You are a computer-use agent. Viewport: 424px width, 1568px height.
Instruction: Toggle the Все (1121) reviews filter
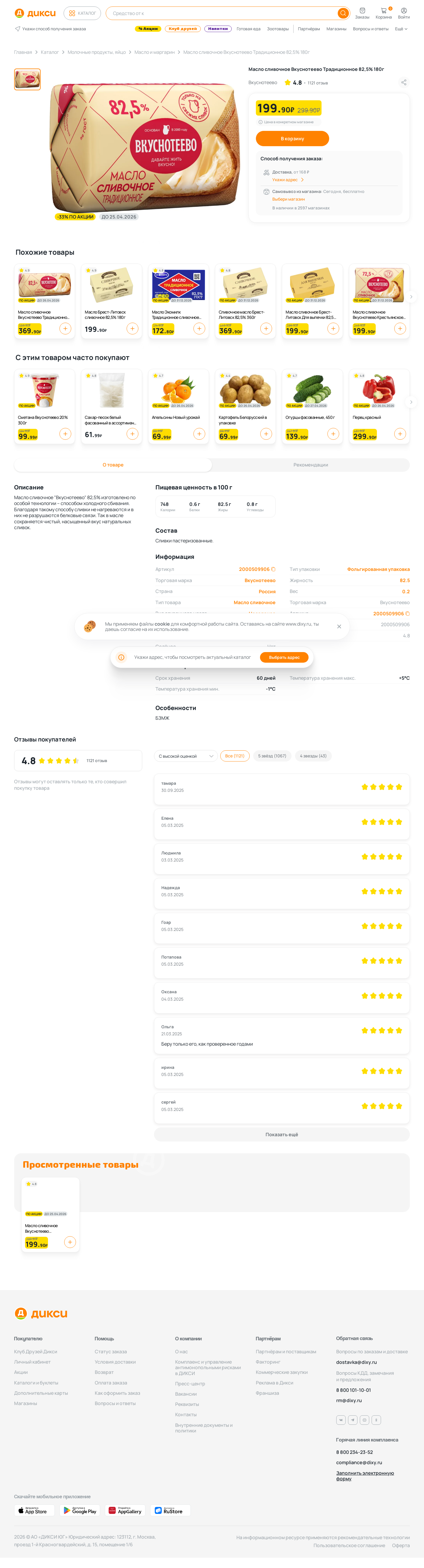(x=235, y=756)
